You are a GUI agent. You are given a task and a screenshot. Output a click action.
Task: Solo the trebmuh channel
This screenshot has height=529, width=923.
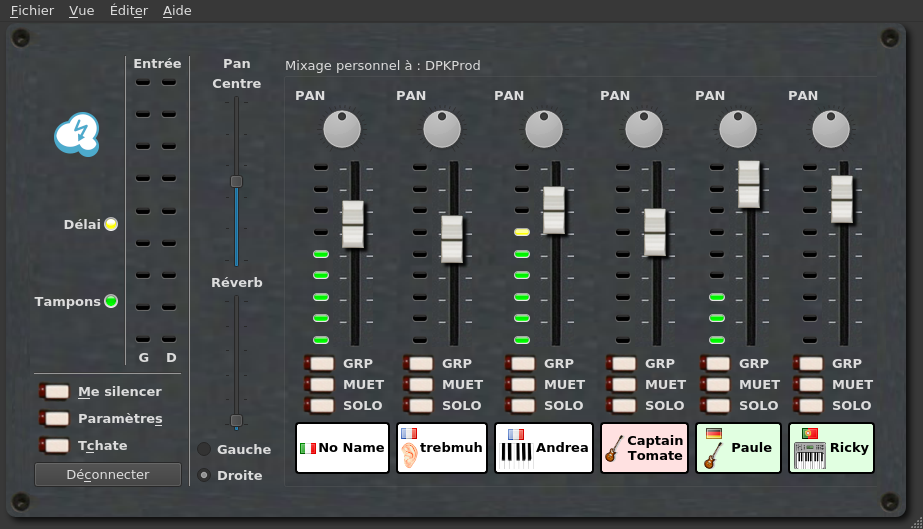pyautogui.click(x=419, y=405)
